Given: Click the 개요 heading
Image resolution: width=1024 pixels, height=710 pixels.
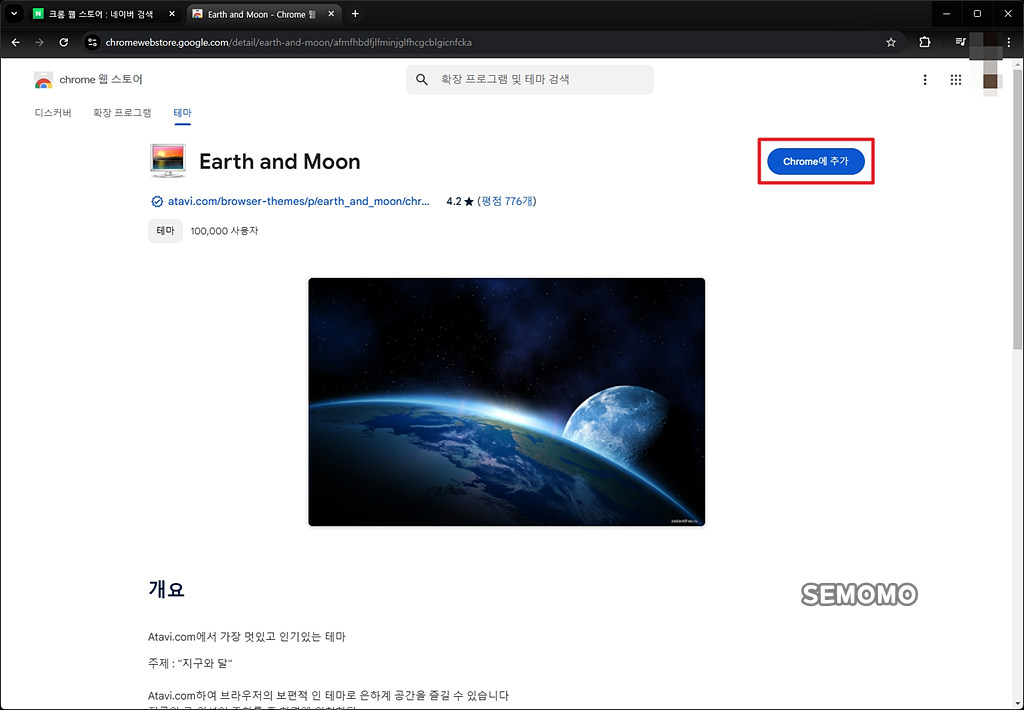Looking at the screenshot, I should pos(167,589).
